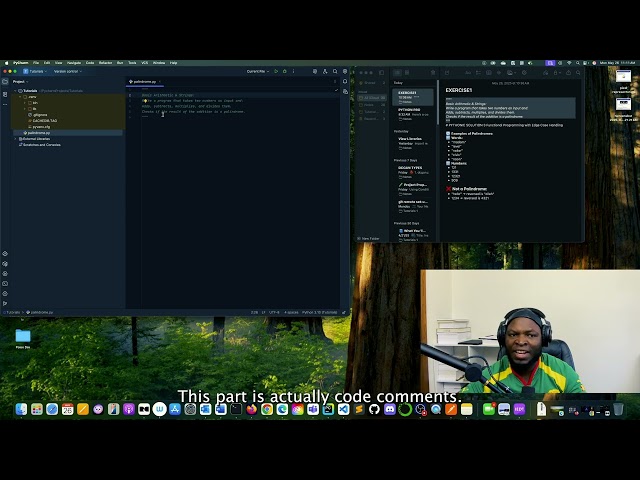Switch Notes to list view
Viewport: 640px width, 480px height.
[397, 73]
